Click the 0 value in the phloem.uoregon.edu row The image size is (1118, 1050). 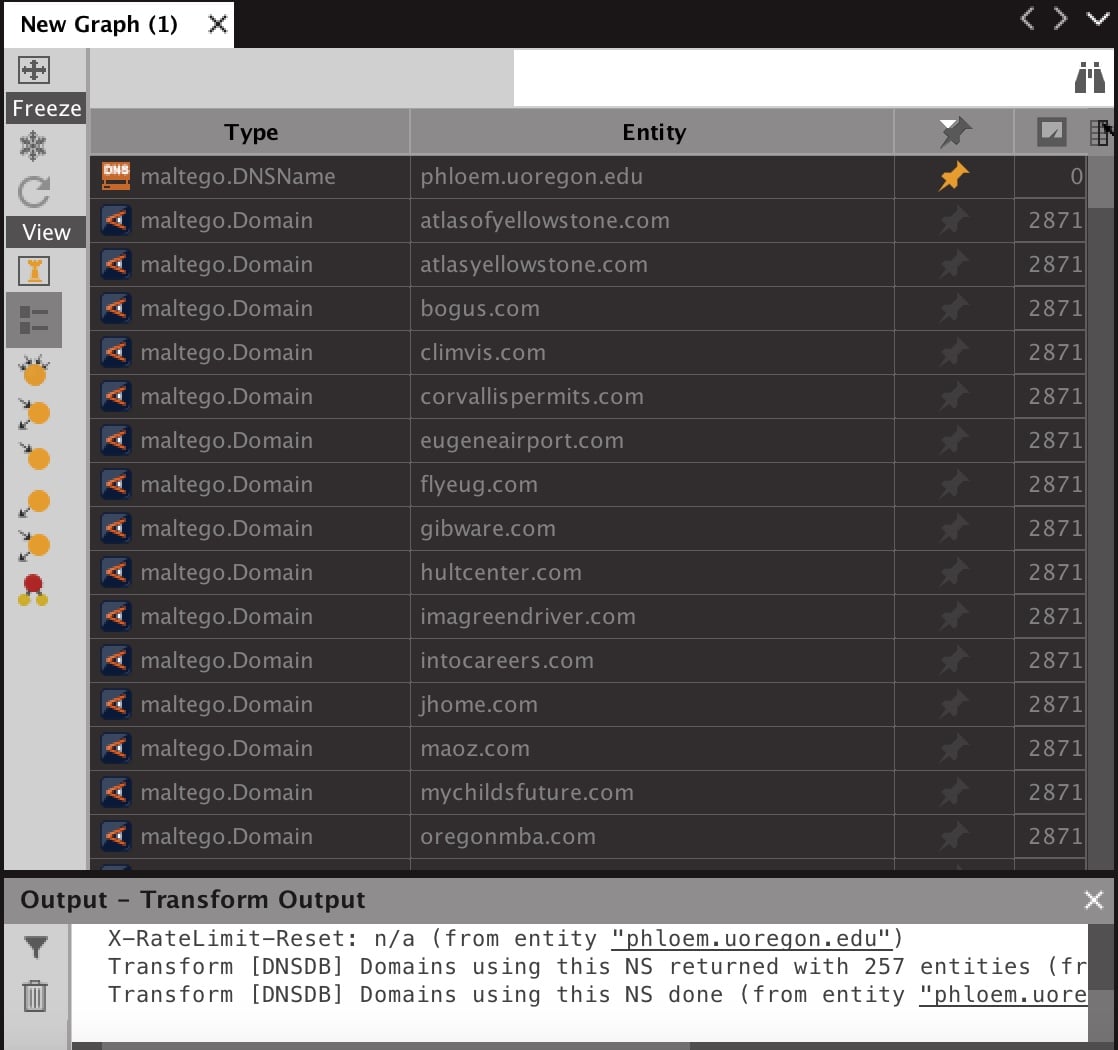[x=1076, y=176]
